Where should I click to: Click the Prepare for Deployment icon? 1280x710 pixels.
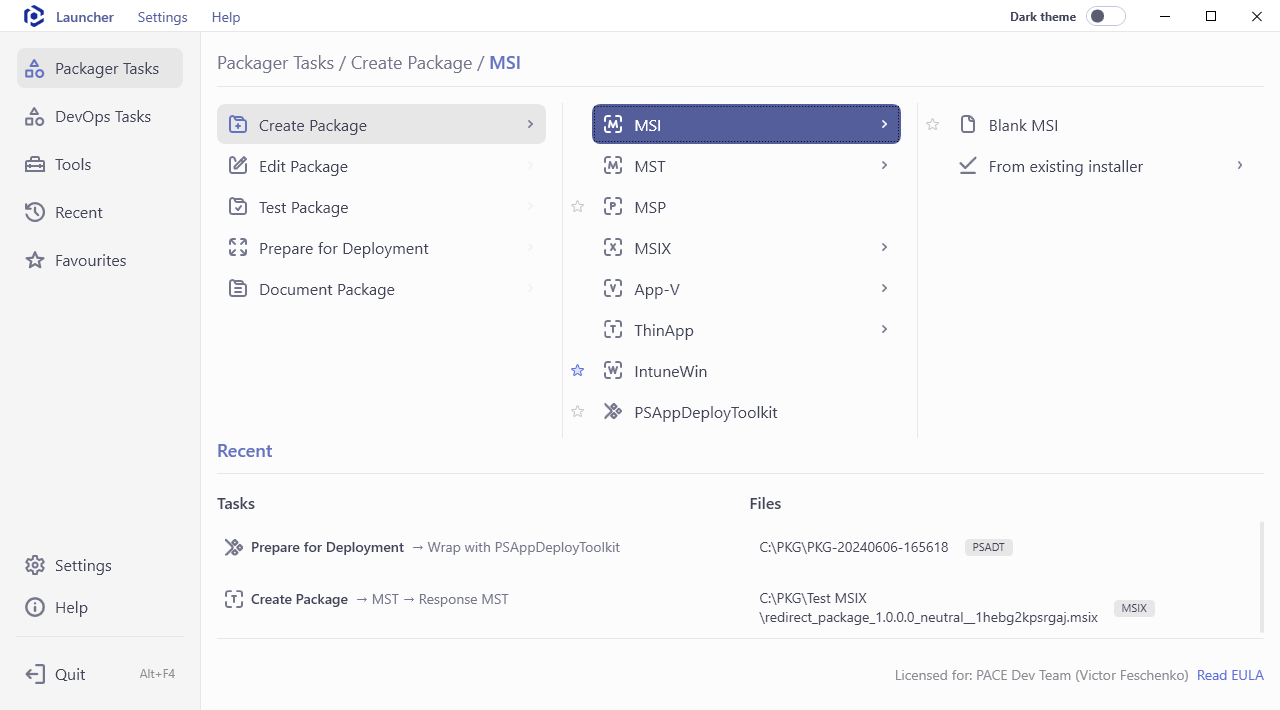click(238, 248)
